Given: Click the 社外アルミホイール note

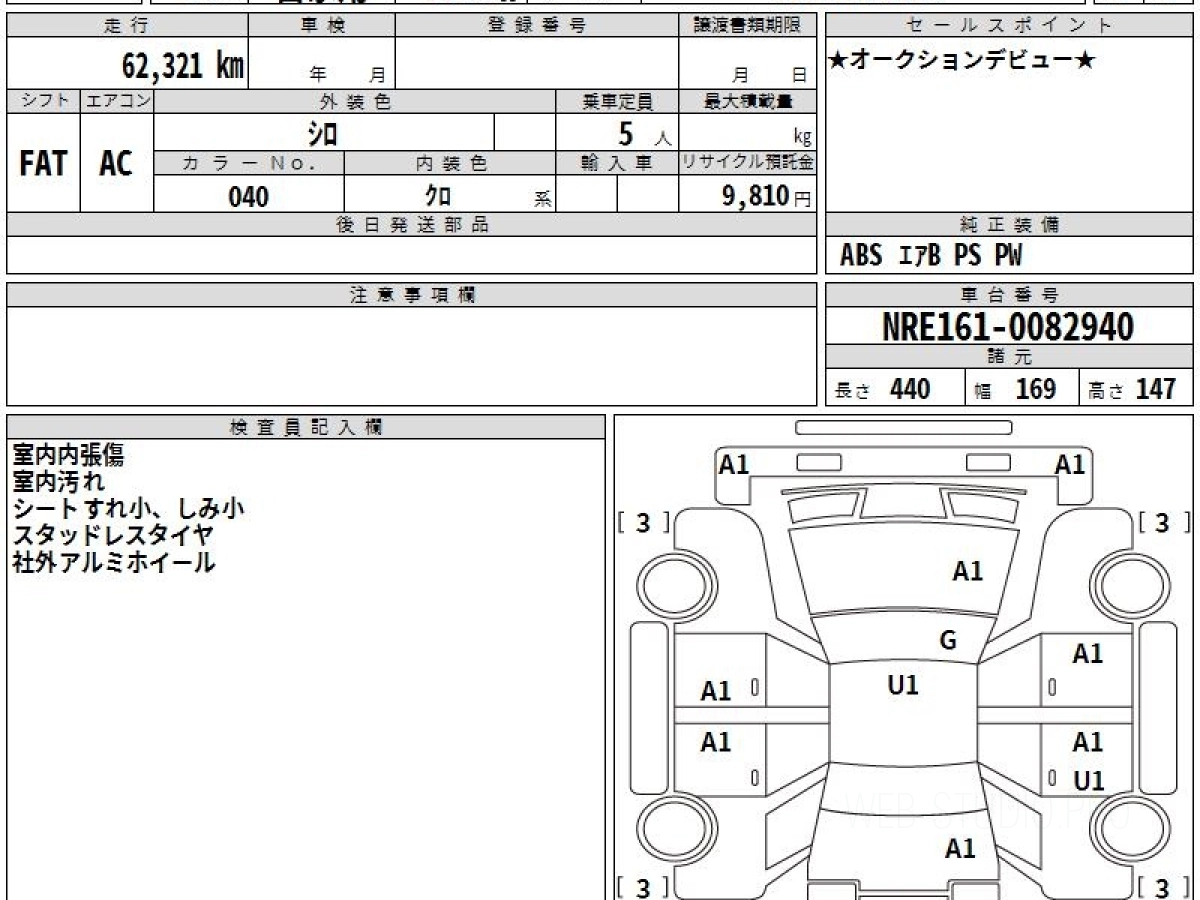Looking at the screenshot, I should point(113,562).
